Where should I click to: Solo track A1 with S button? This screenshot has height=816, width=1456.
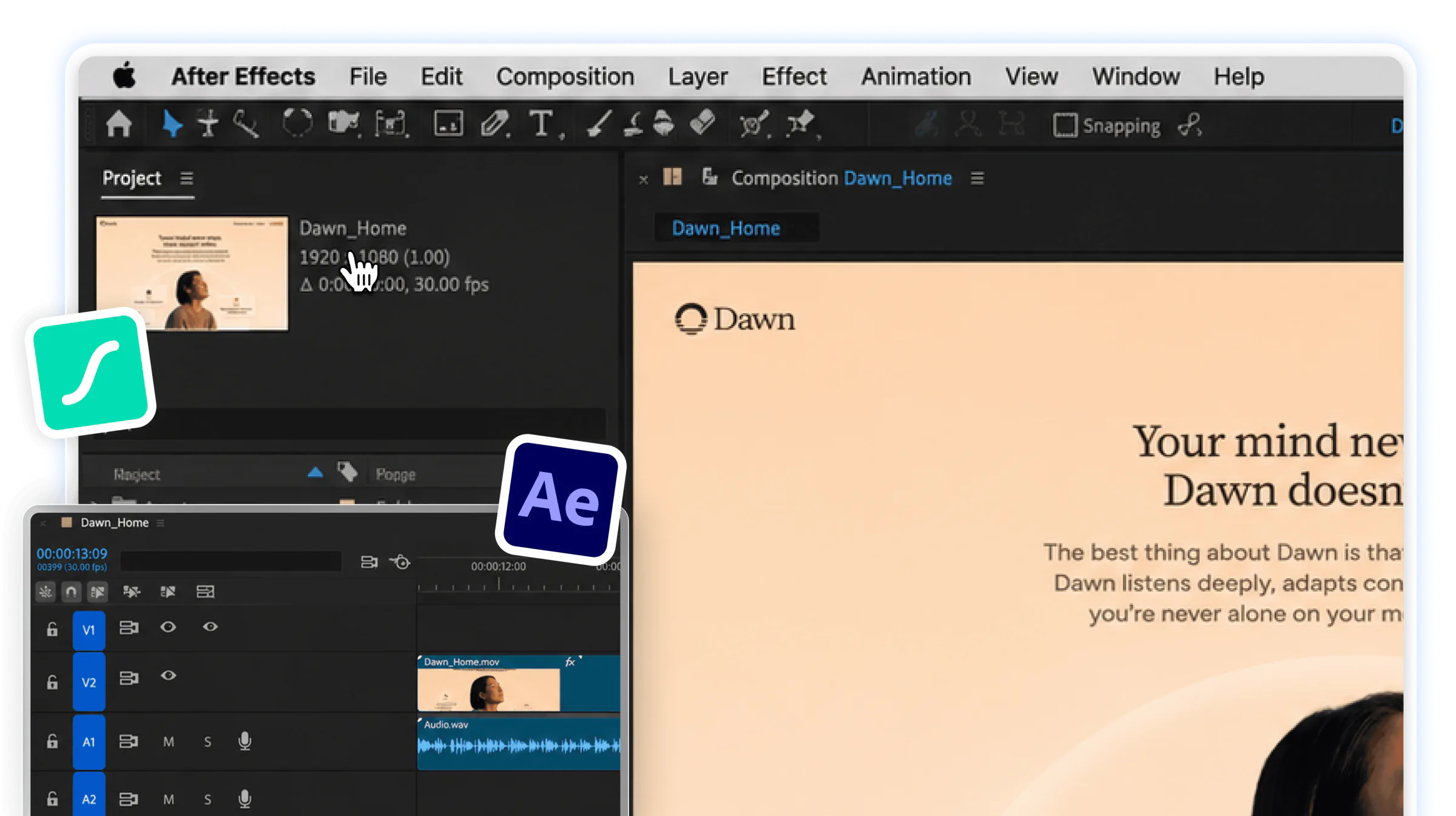pyautogui.click(x=207, y=742)
